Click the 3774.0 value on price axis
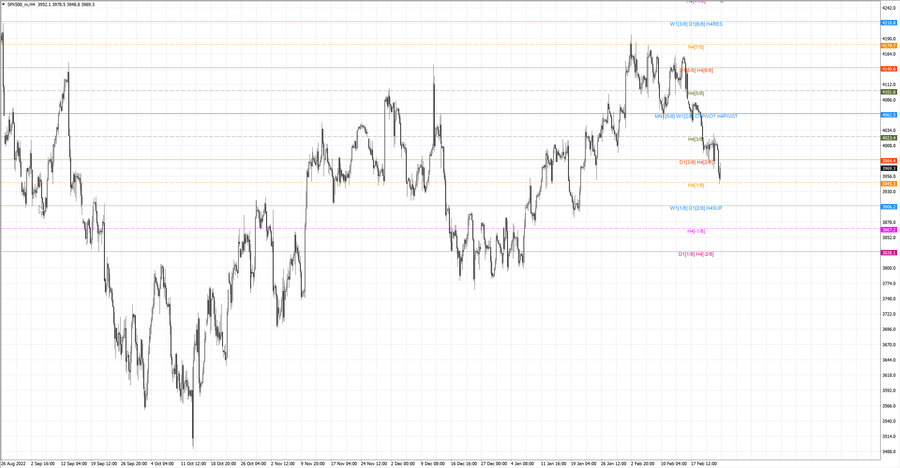The image size is (900, 468). (889, 283)
